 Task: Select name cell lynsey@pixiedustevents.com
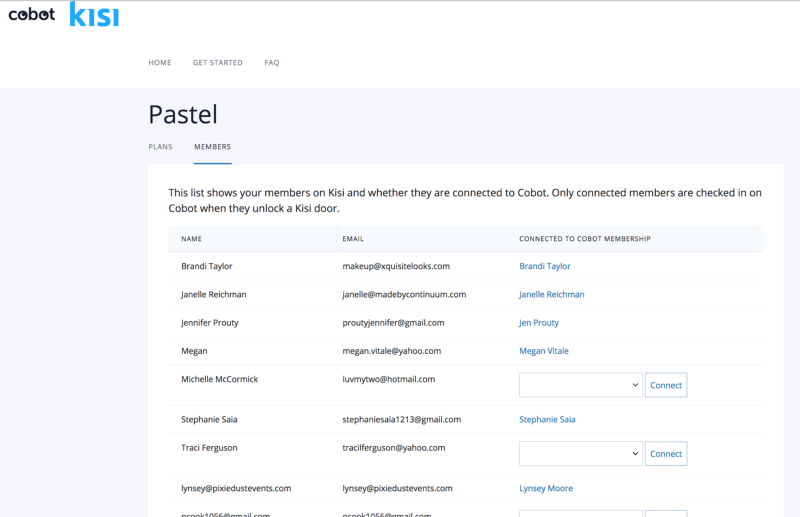(x=236, y=488)
